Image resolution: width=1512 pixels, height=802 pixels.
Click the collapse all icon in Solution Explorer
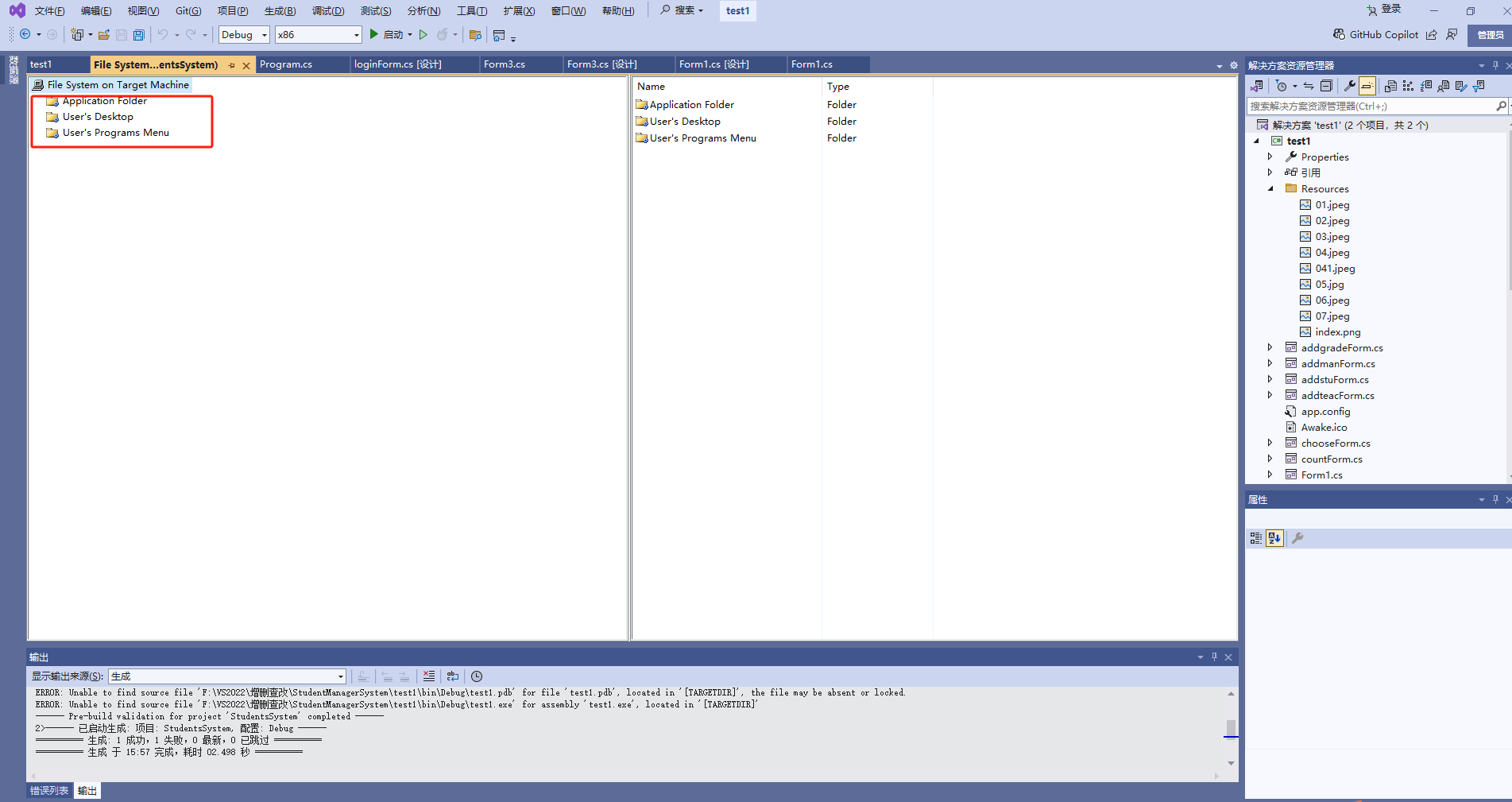[1326, 86]
